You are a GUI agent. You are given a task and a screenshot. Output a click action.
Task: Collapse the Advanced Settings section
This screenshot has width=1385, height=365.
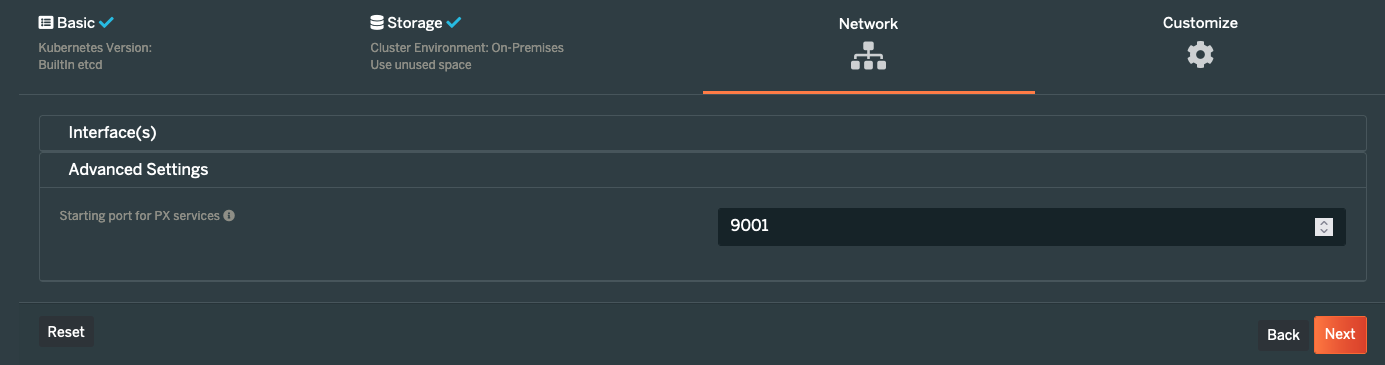pyautogui.click(x=702, y=170)
